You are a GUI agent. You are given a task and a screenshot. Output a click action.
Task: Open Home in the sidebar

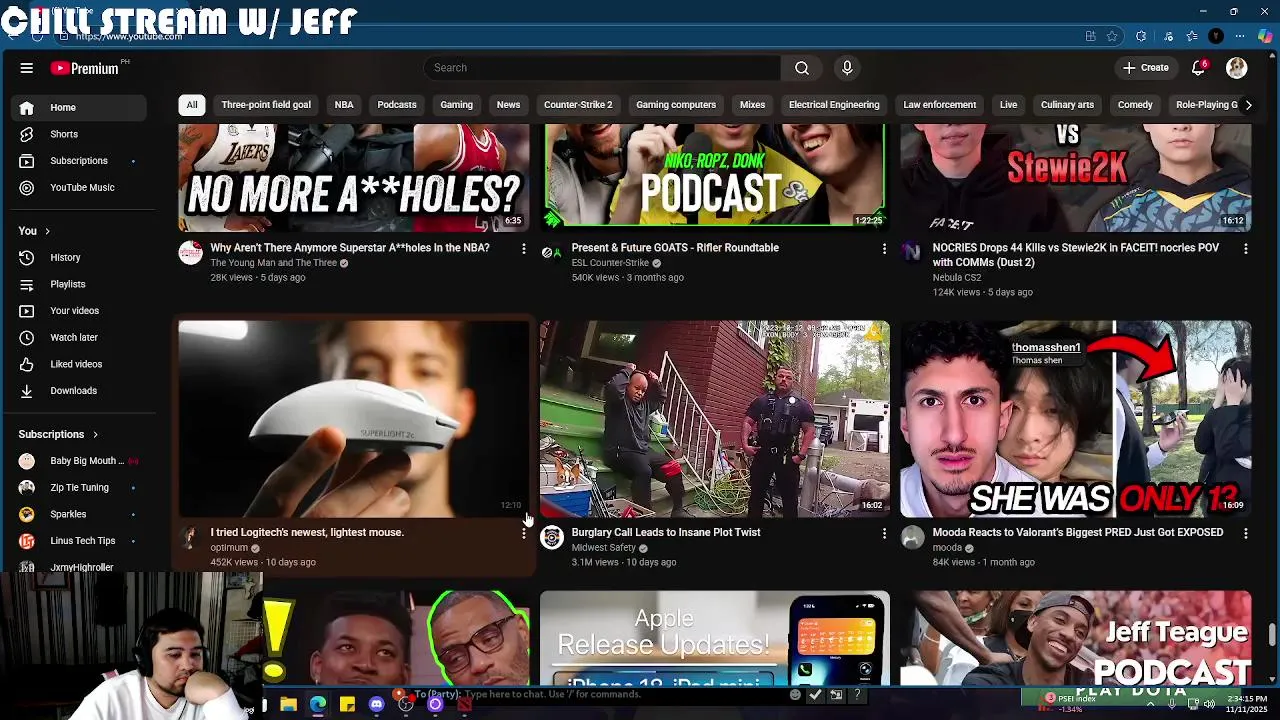[x=79, y=107]
